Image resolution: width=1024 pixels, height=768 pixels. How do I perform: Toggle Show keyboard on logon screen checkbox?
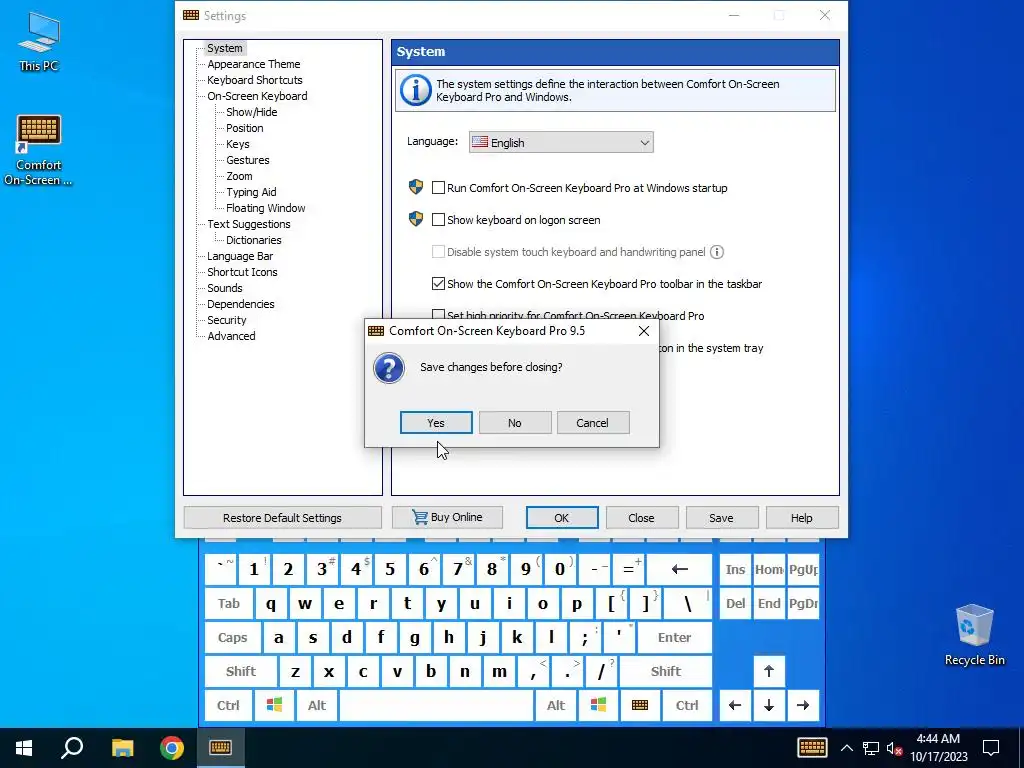click(x=438, y=220)
